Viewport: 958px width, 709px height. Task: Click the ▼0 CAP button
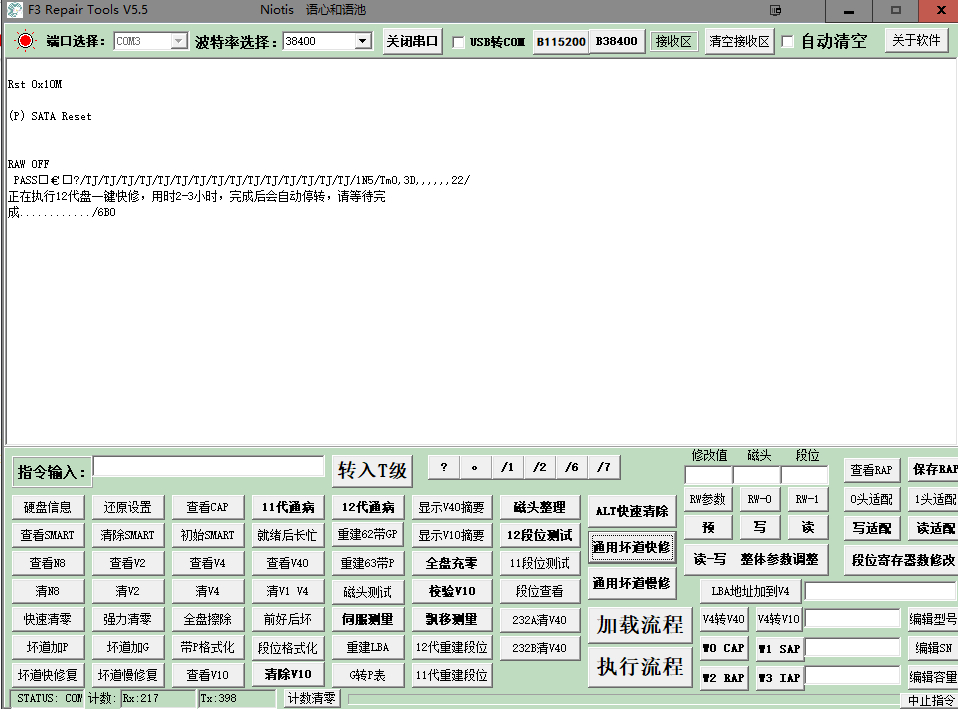[x=724, y=648]
